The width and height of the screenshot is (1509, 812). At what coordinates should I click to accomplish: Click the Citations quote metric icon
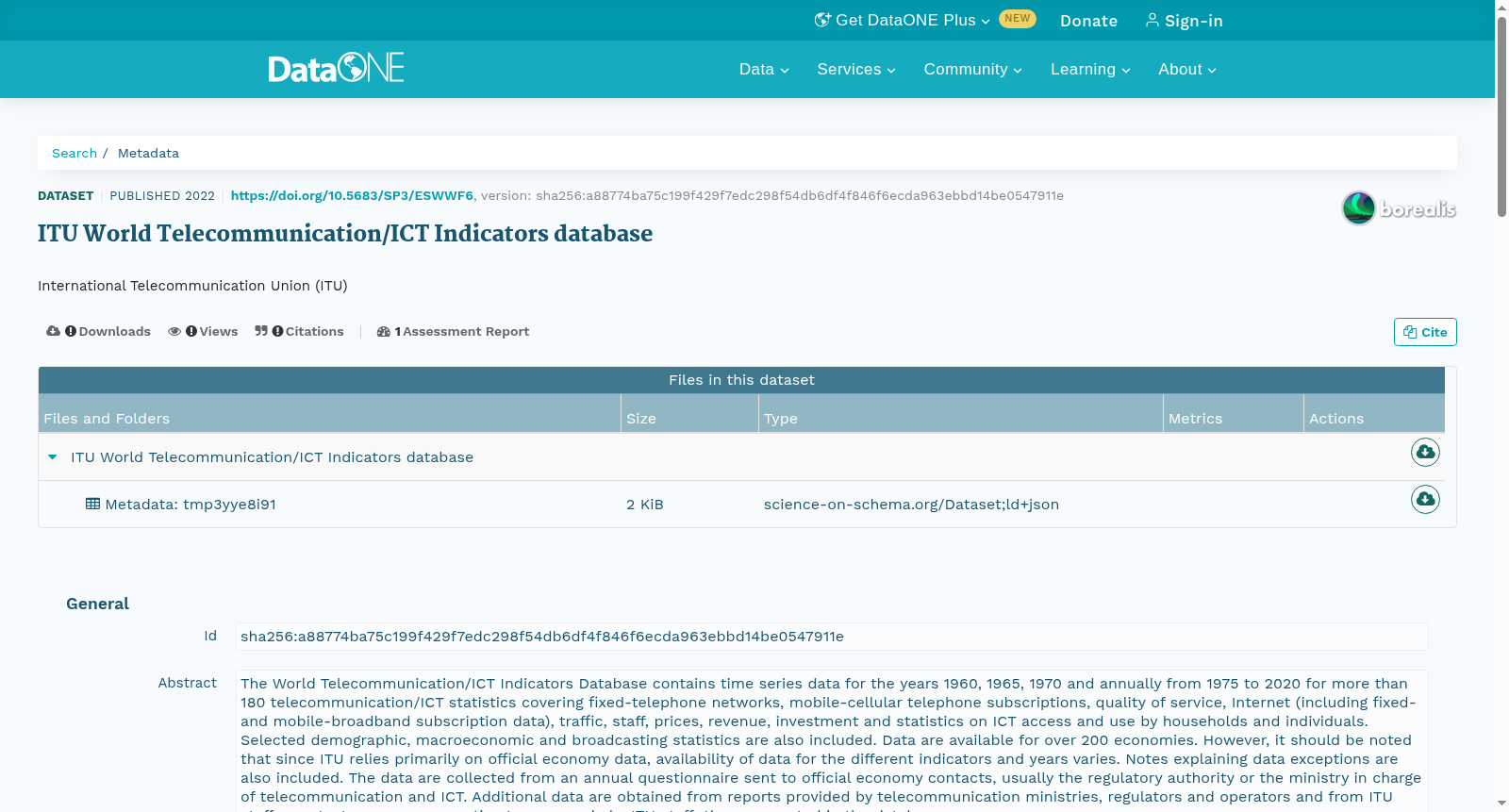[261, 331]
